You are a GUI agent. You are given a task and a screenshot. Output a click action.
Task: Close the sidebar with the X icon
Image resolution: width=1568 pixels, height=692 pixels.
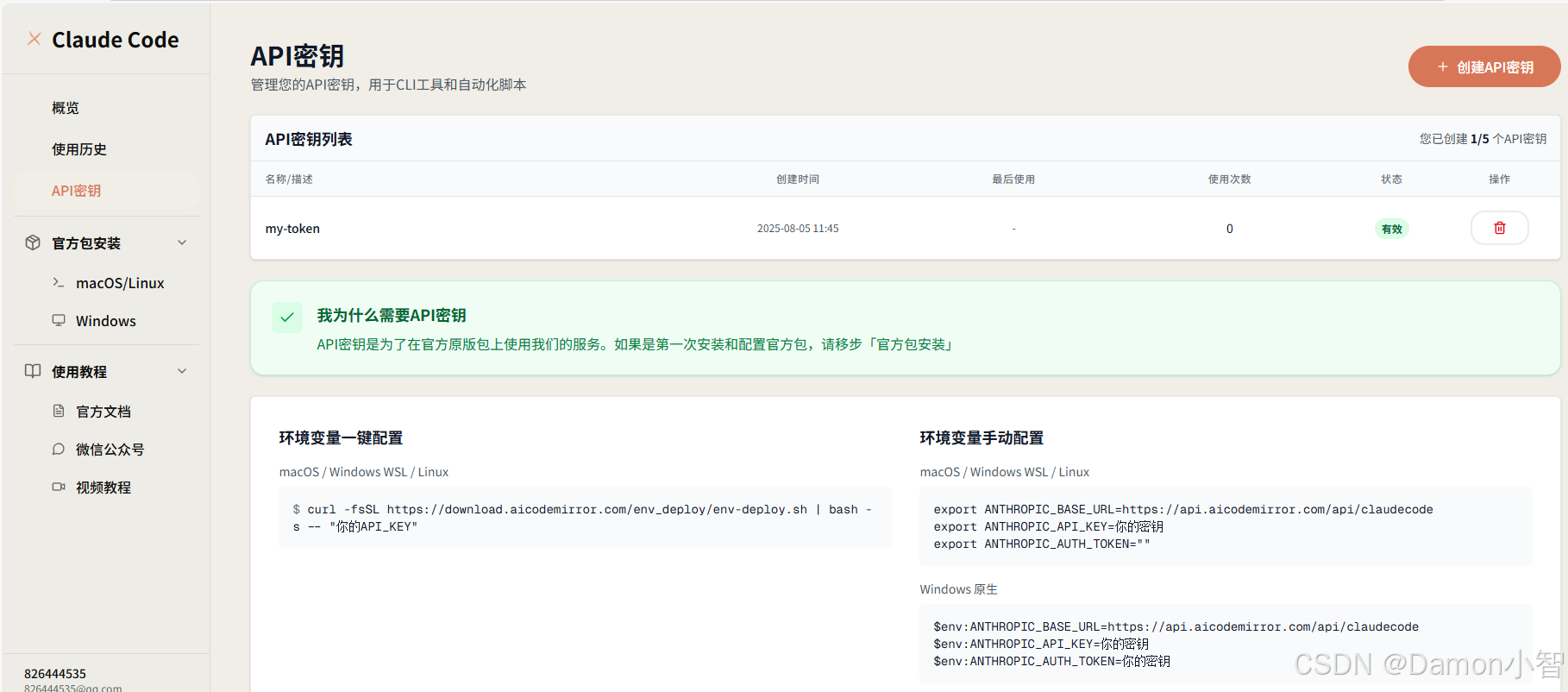pyautogui.click(x=34, y=39)
